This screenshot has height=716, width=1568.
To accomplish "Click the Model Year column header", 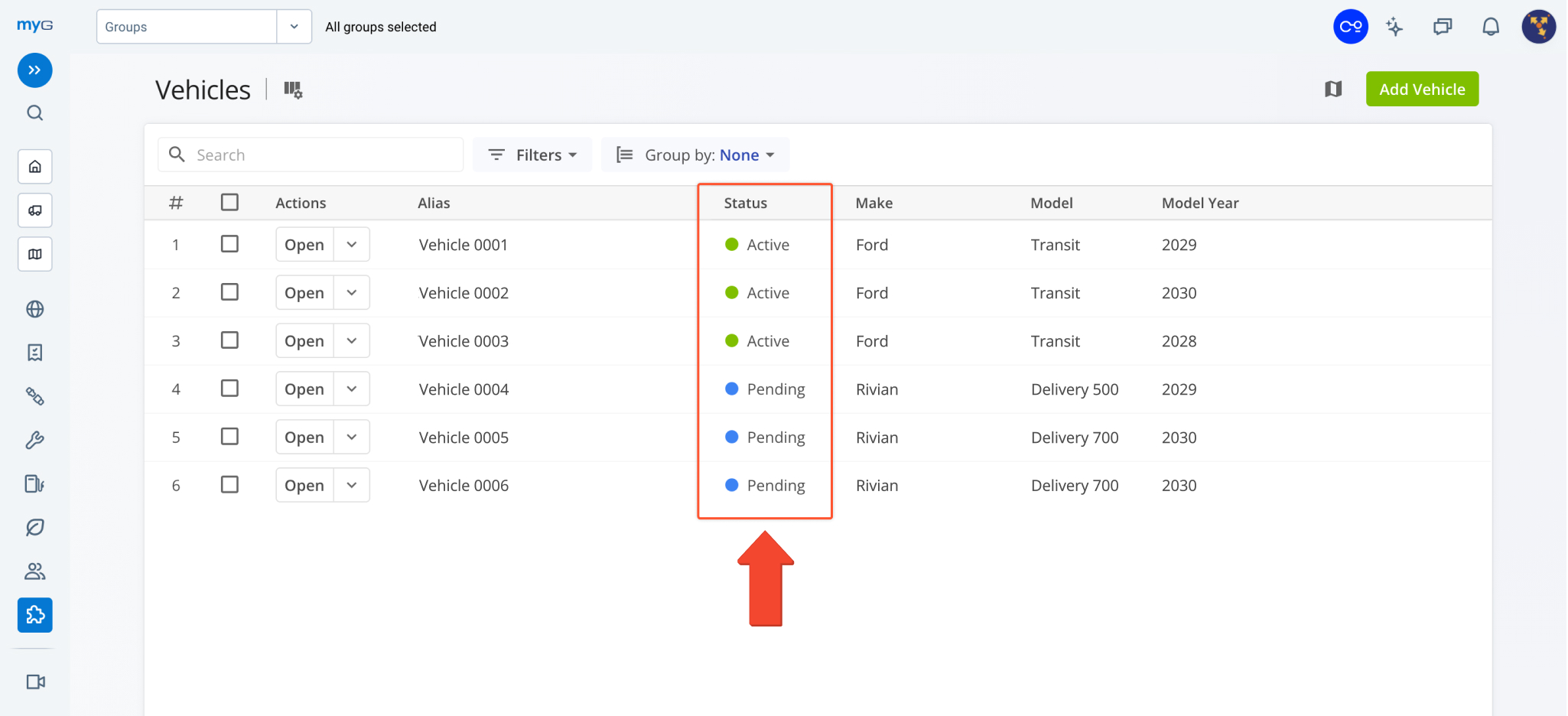I will coord(1199,203).
